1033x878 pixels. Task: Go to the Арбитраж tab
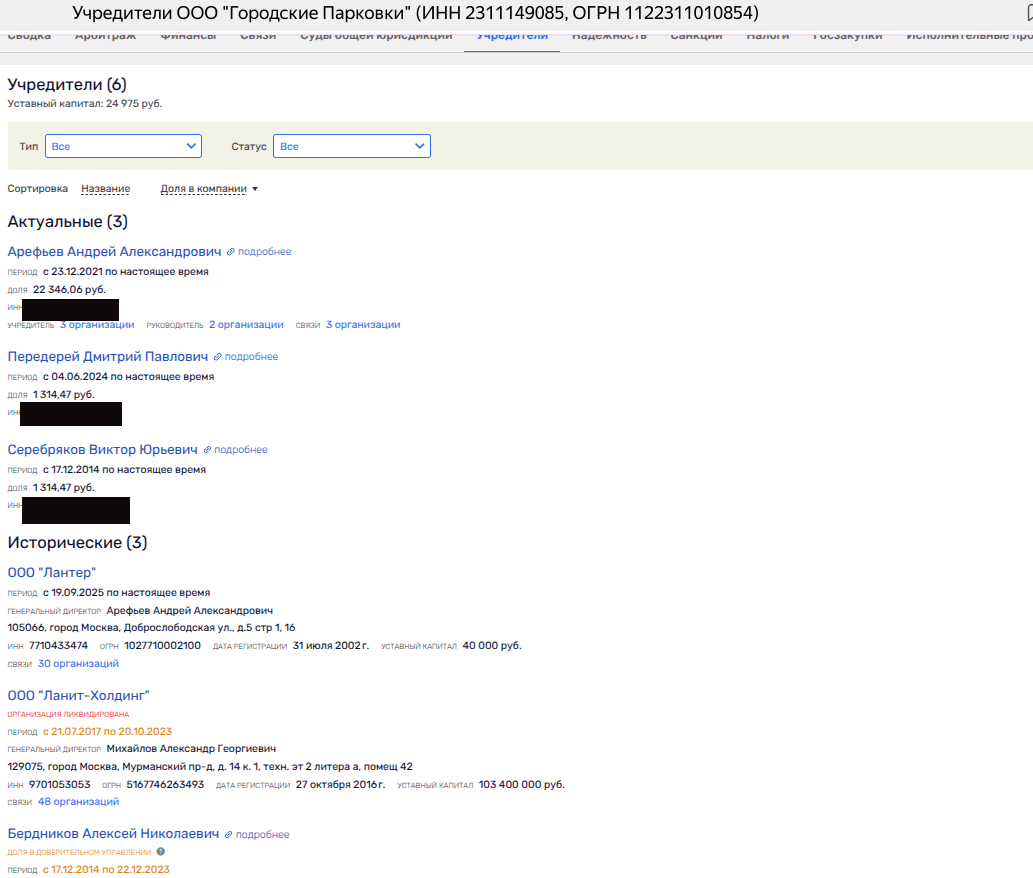(x=105, y=38)
